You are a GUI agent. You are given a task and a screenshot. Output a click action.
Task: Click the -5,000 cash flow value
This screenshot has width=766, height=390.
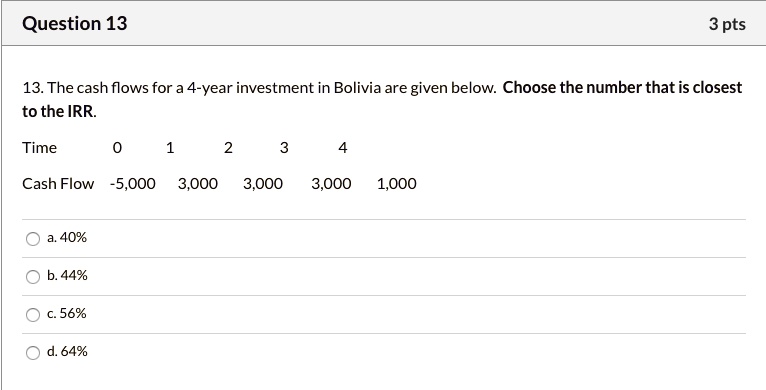pyautogui.click(x=133, y=184)
